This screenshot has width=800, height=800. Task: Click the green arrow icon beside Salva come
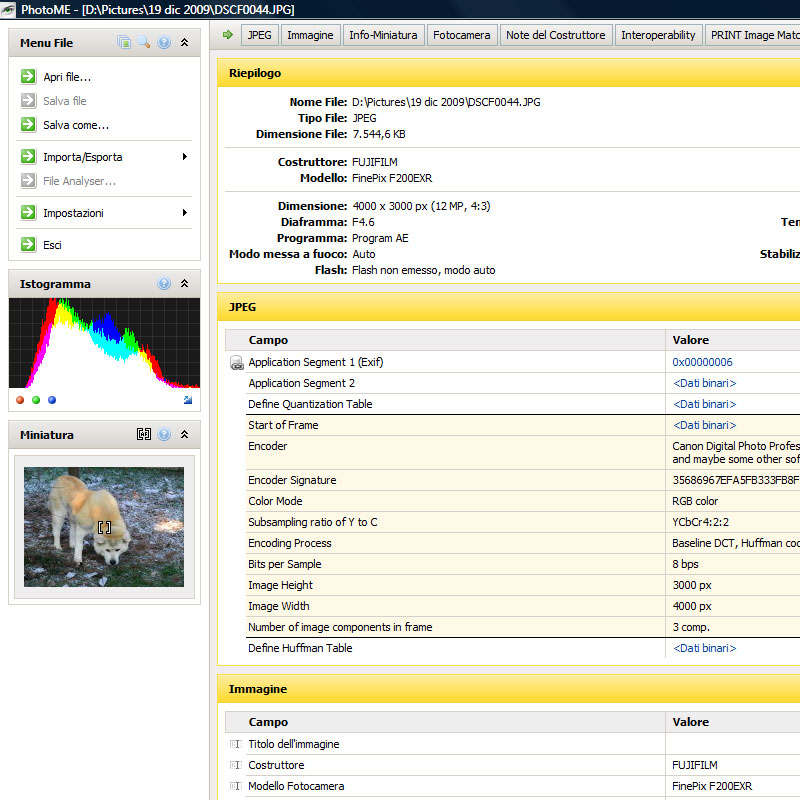tap(29, 124)
